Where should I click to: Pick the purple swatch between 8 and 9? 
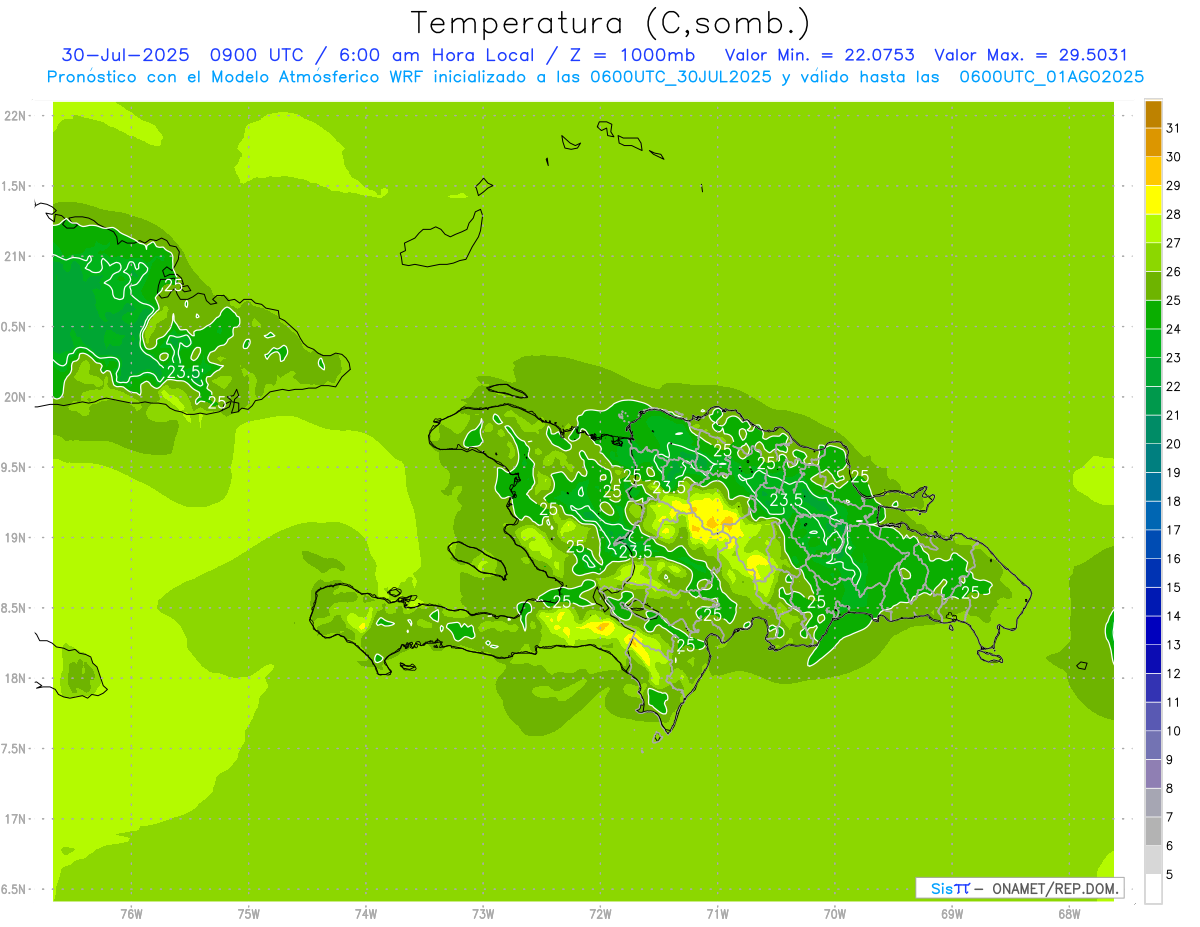point(1153,774)
